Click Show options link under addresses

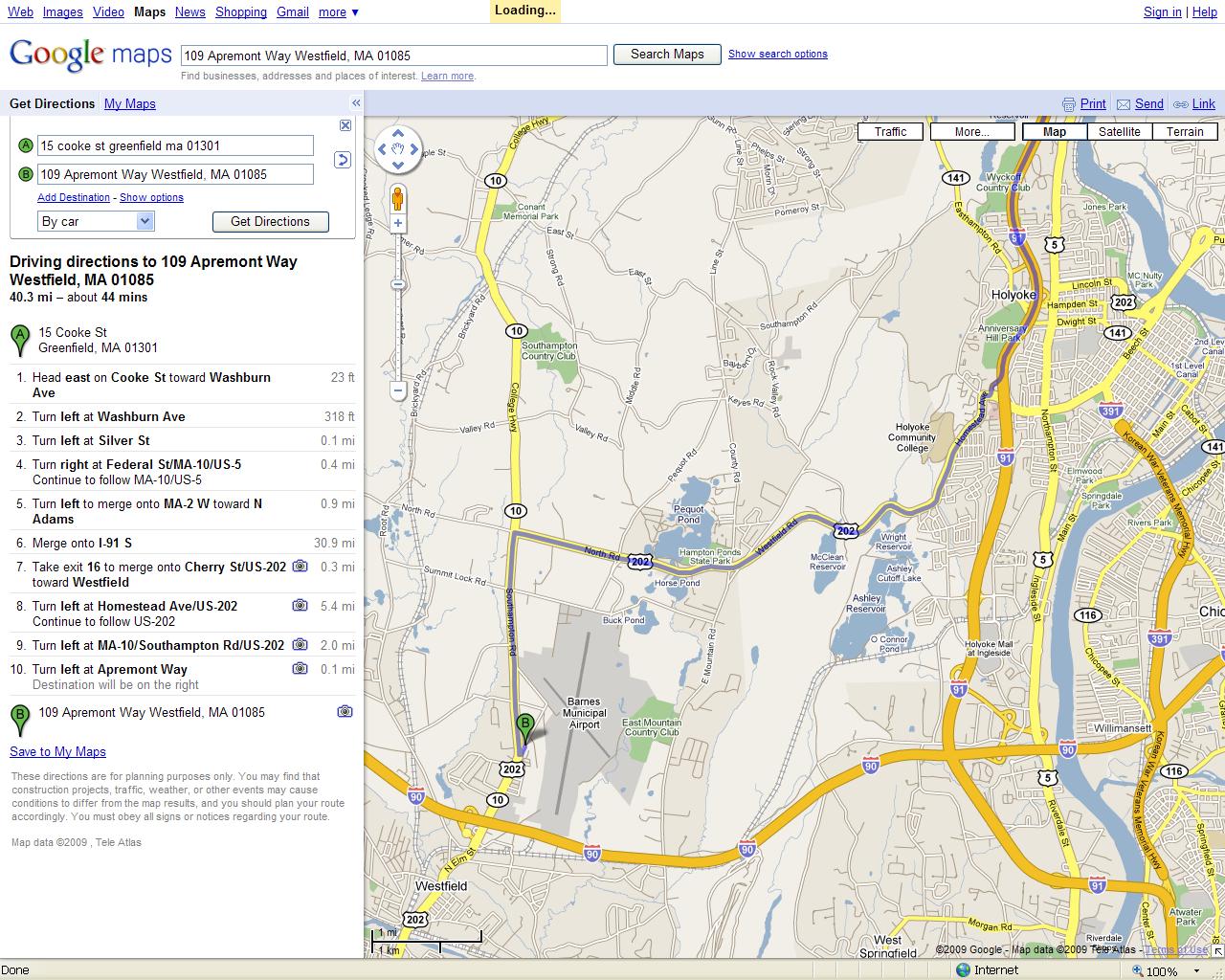151,197
